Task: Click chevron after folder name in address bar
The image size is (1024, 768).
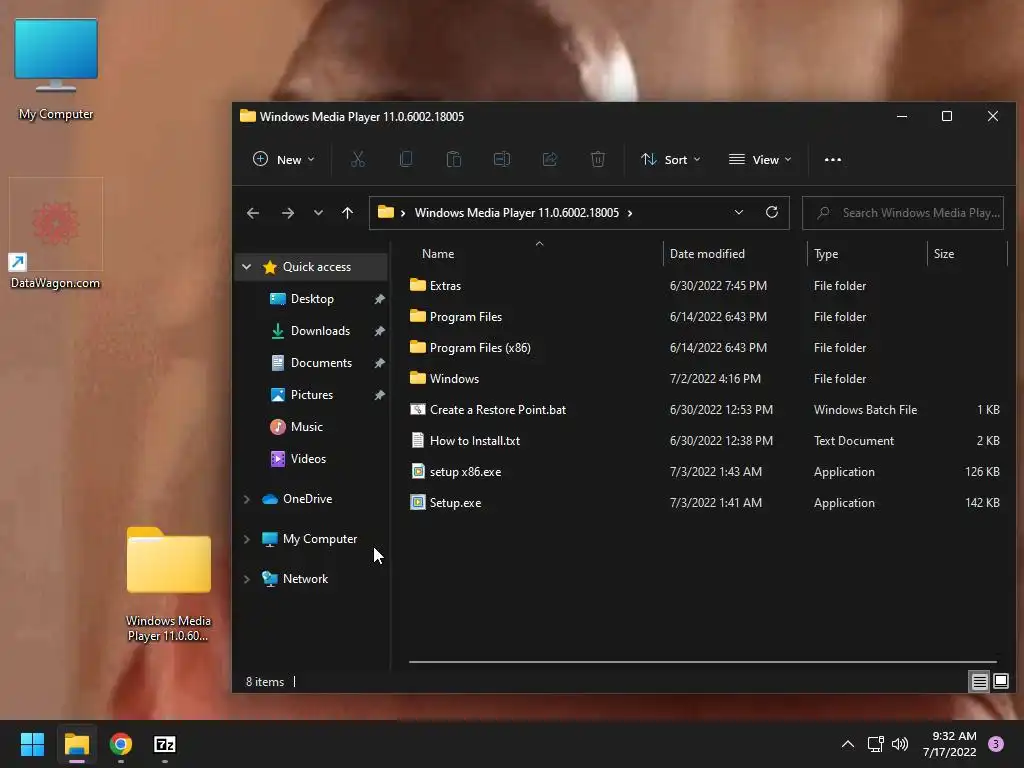Action: pyautogui.click(x=630, y=213)
